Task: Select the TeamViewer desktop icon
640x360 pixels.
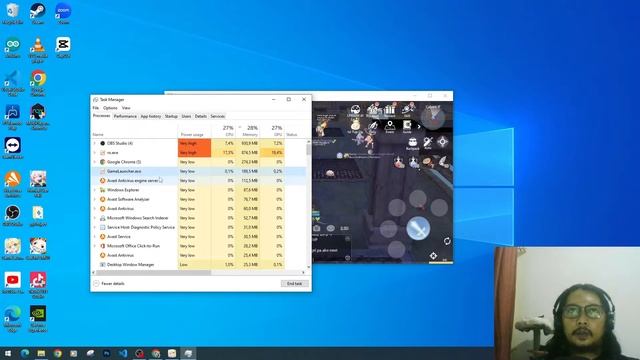Action: [13, 148]
